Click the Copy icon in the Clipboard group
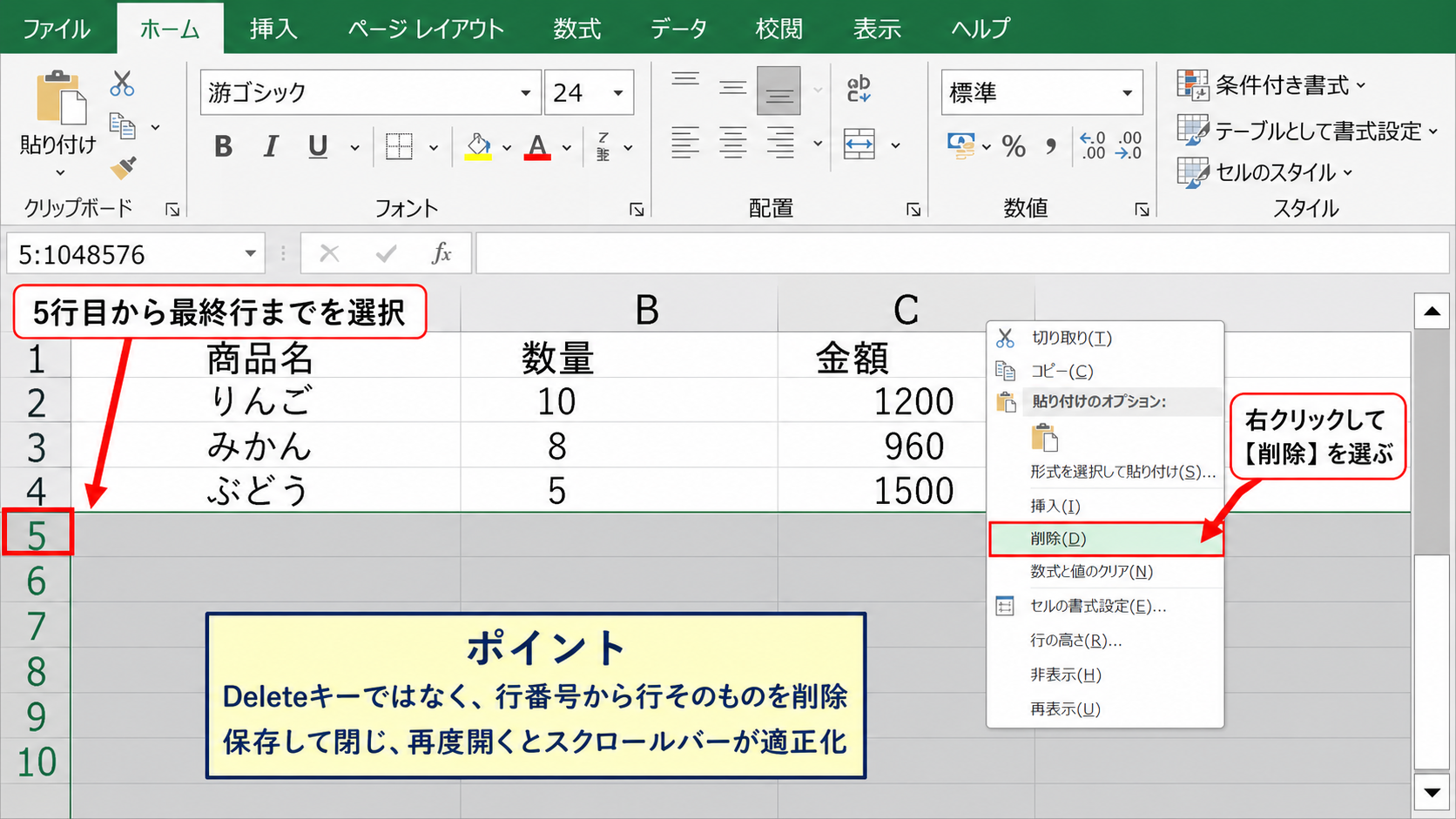The height and width of the screenshot is (819, 1456). click(x=122, y=127)
